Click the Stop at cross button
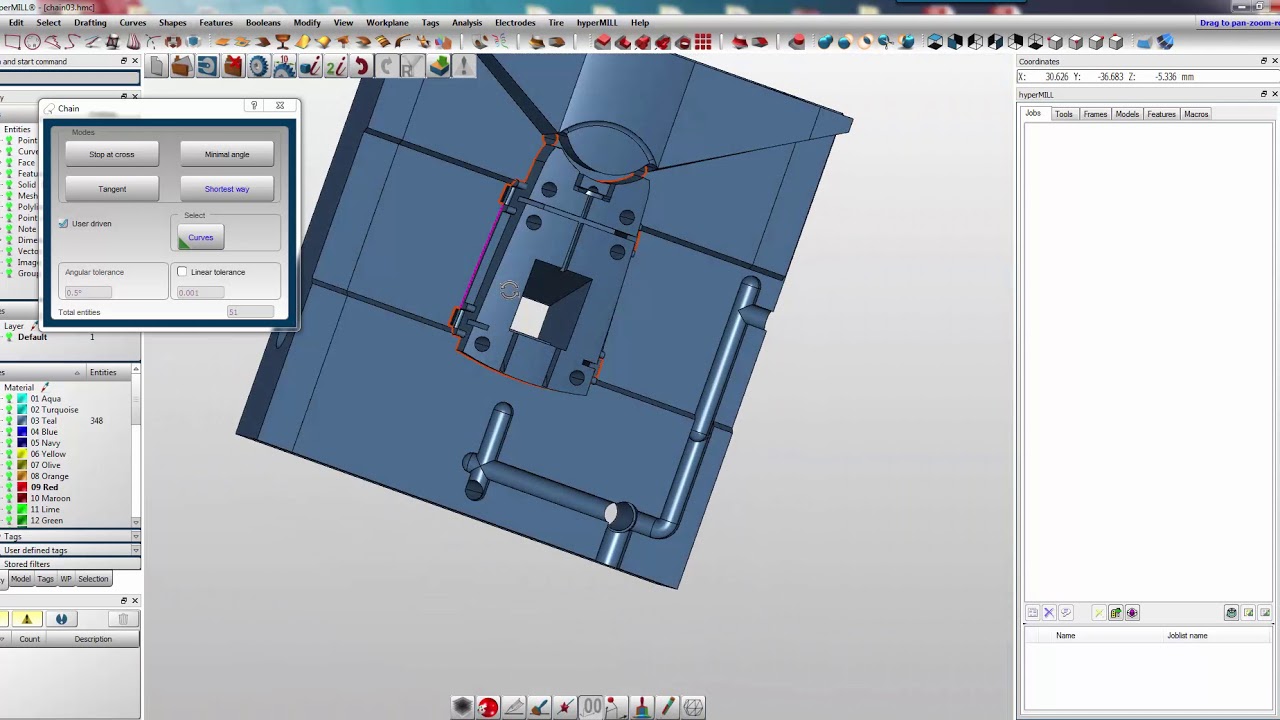 [x=112, y=155]
